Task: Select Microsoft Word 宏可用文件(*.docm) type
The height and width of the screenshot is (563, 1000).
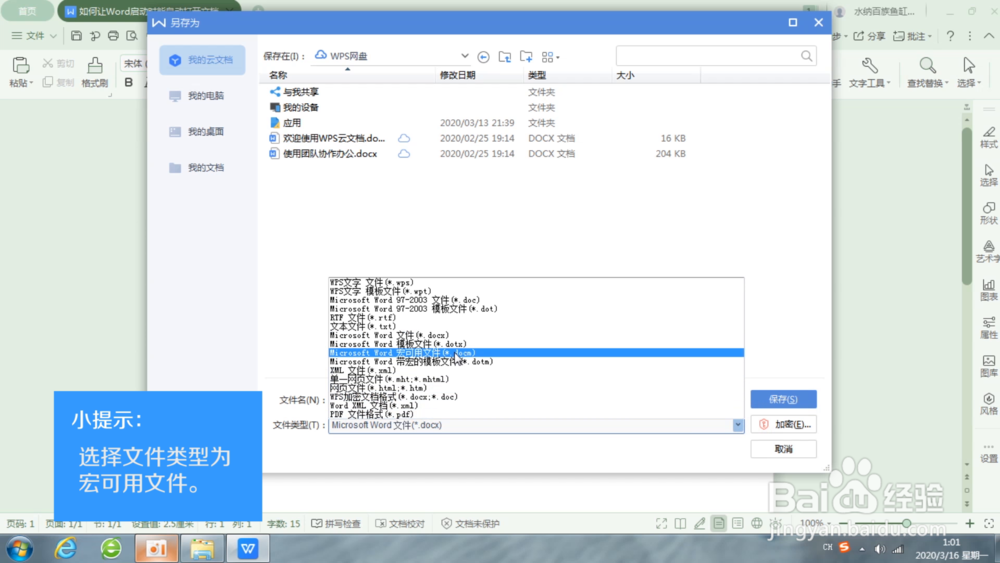Action: coord(536,353)
